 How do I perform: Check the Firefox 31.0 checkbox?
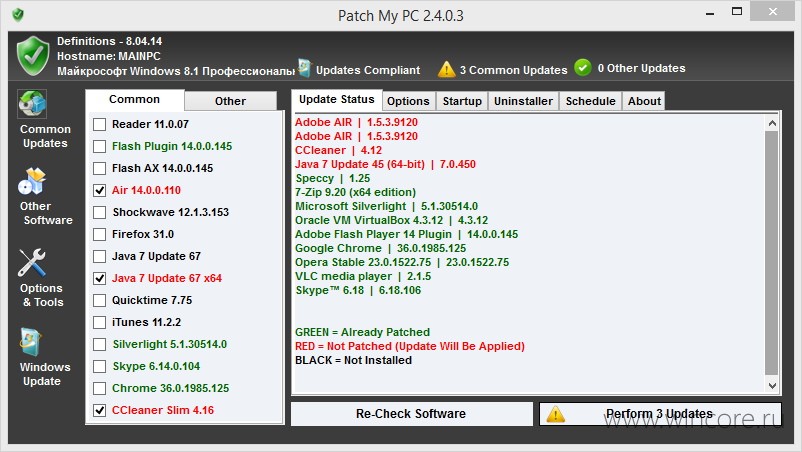click(x=100, y=234)
